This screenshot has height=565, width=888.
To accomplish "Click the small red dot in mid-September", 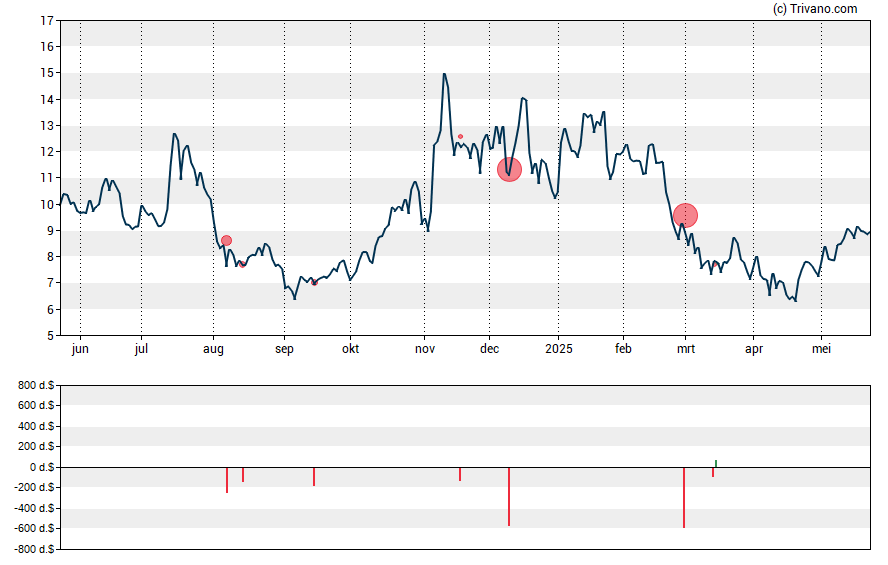I will (315, 282).
